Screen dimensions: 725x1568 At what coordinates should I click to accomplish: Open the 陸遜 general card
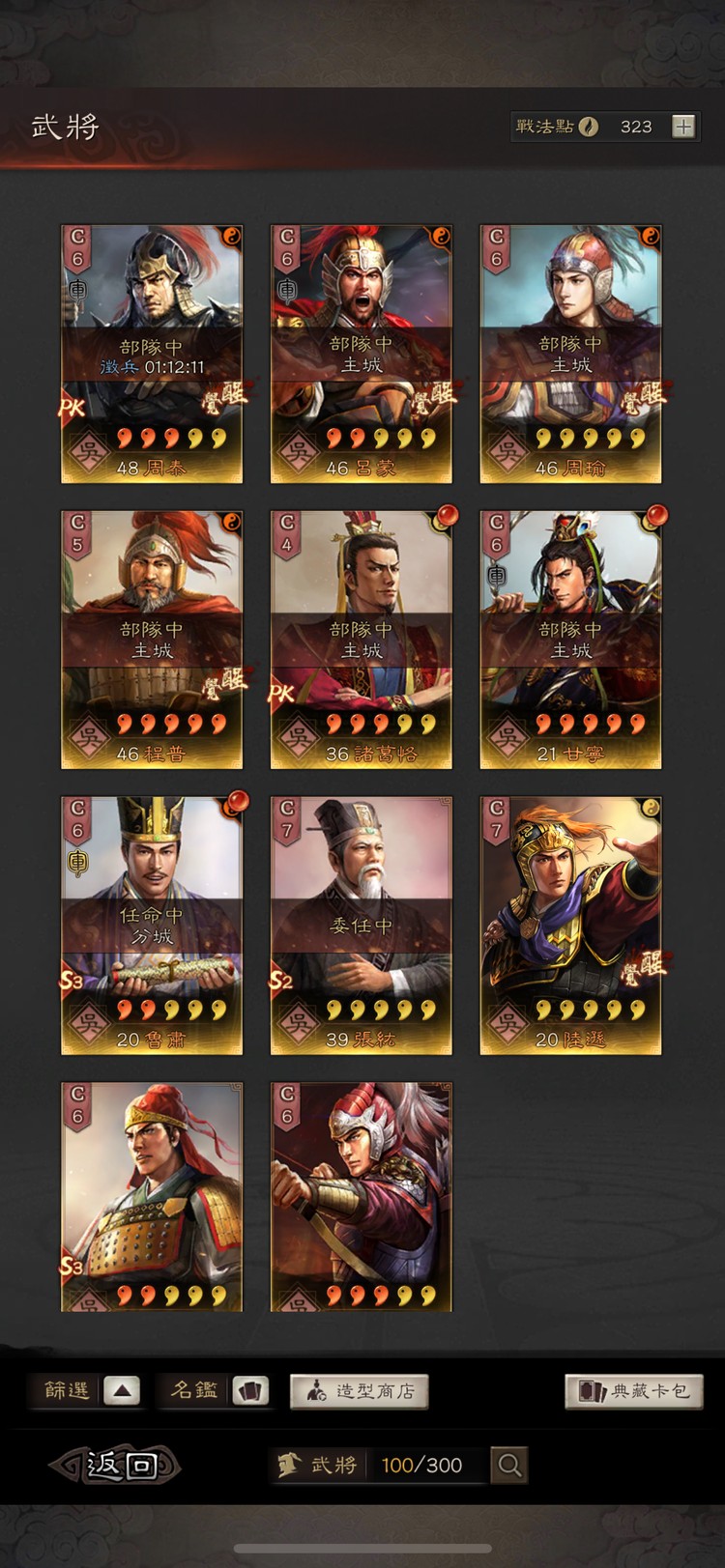[571, 926]
